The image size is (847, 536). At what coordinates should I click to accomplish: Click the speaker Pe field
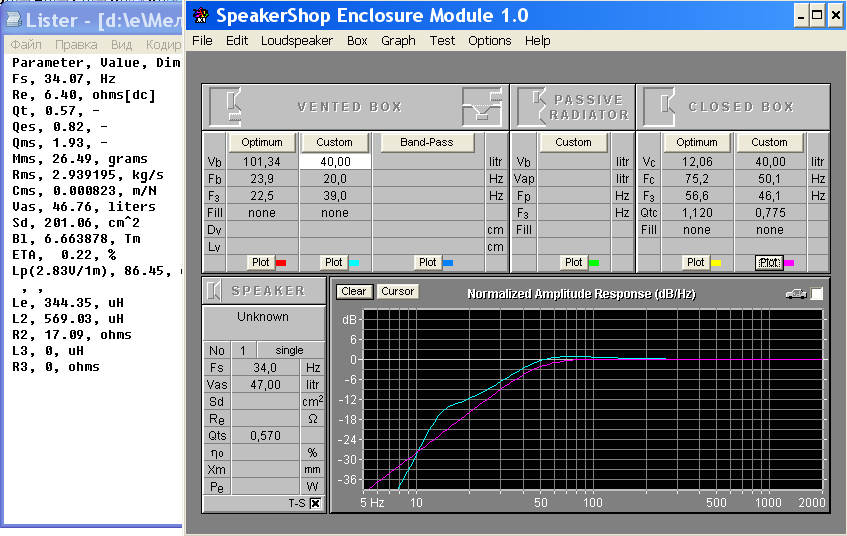265,487
